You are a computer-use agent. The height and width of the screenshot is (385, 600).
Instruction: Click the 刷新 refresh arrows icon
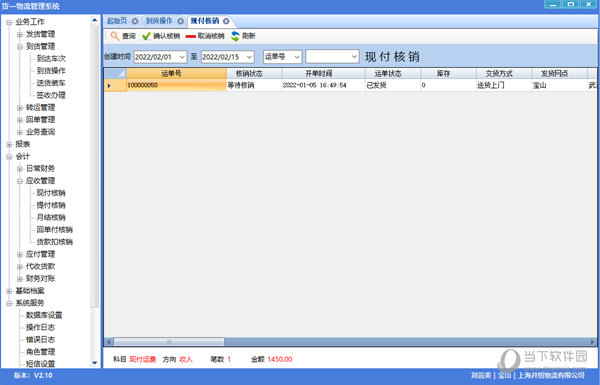[235, 36]
